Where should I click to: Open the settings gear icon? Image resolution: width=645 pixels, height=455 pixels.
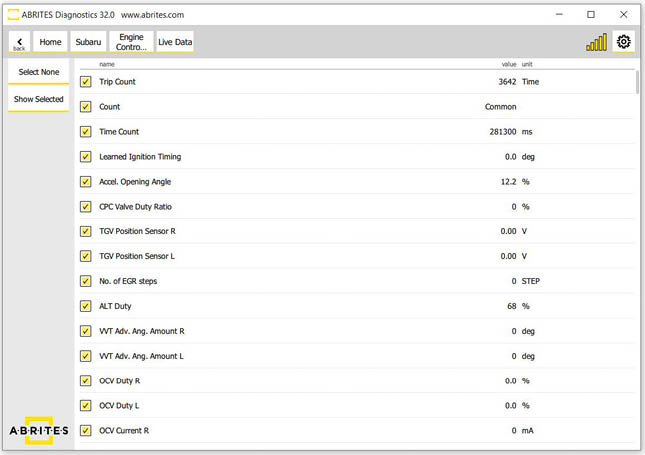tap(624, 42)
